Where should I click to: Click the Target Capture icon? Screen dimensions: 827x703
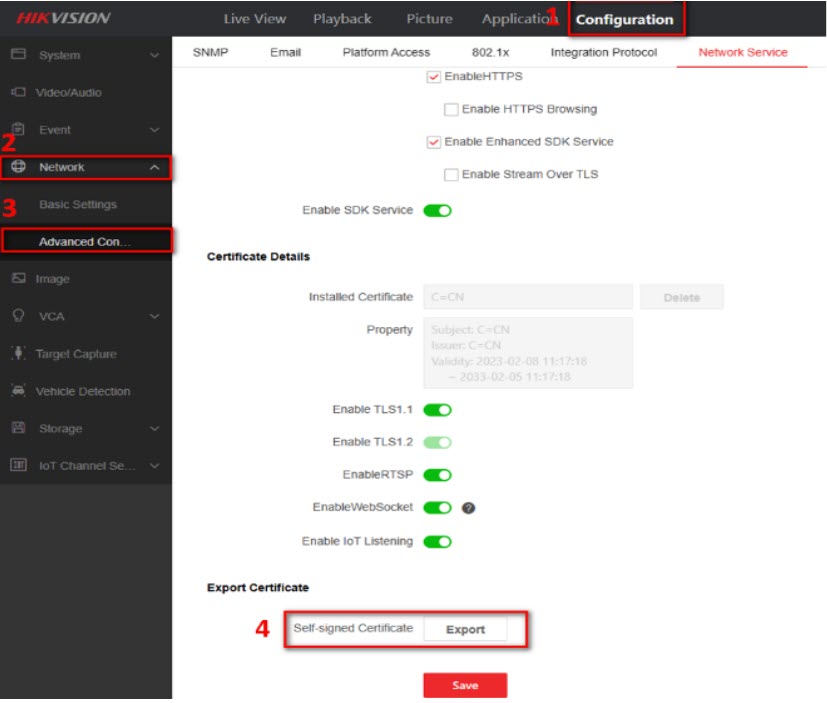pos(18,354)
